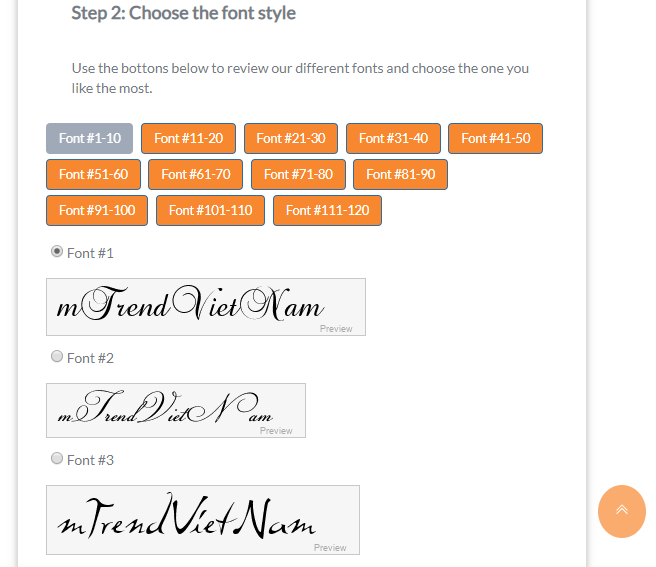The width and height of the screenshot is (656, 567).
Task: Show the Font #11-20 group
Action: (x=188, y=139)
